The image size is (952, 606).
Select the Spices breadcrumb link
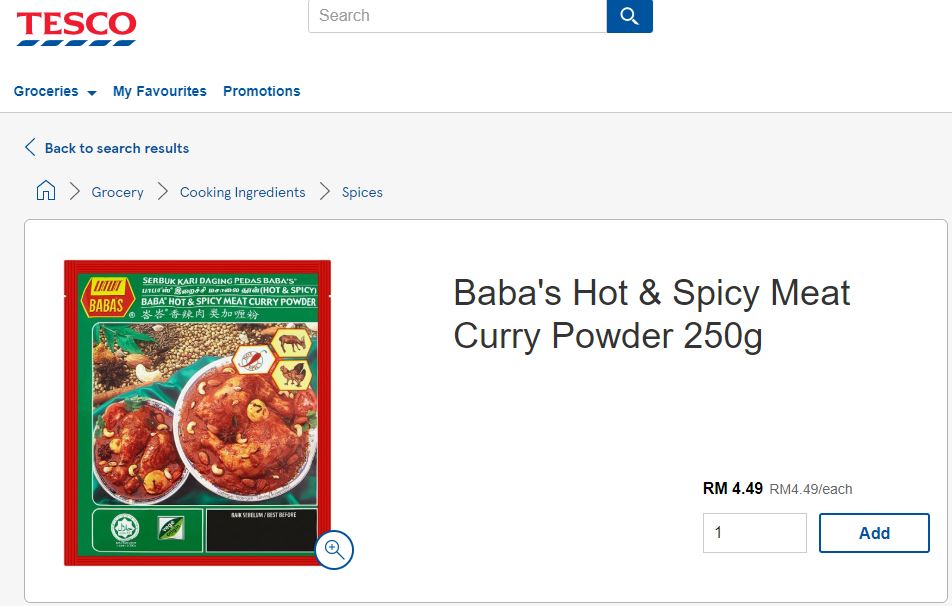pyautogui.click(x=362, y=192)
